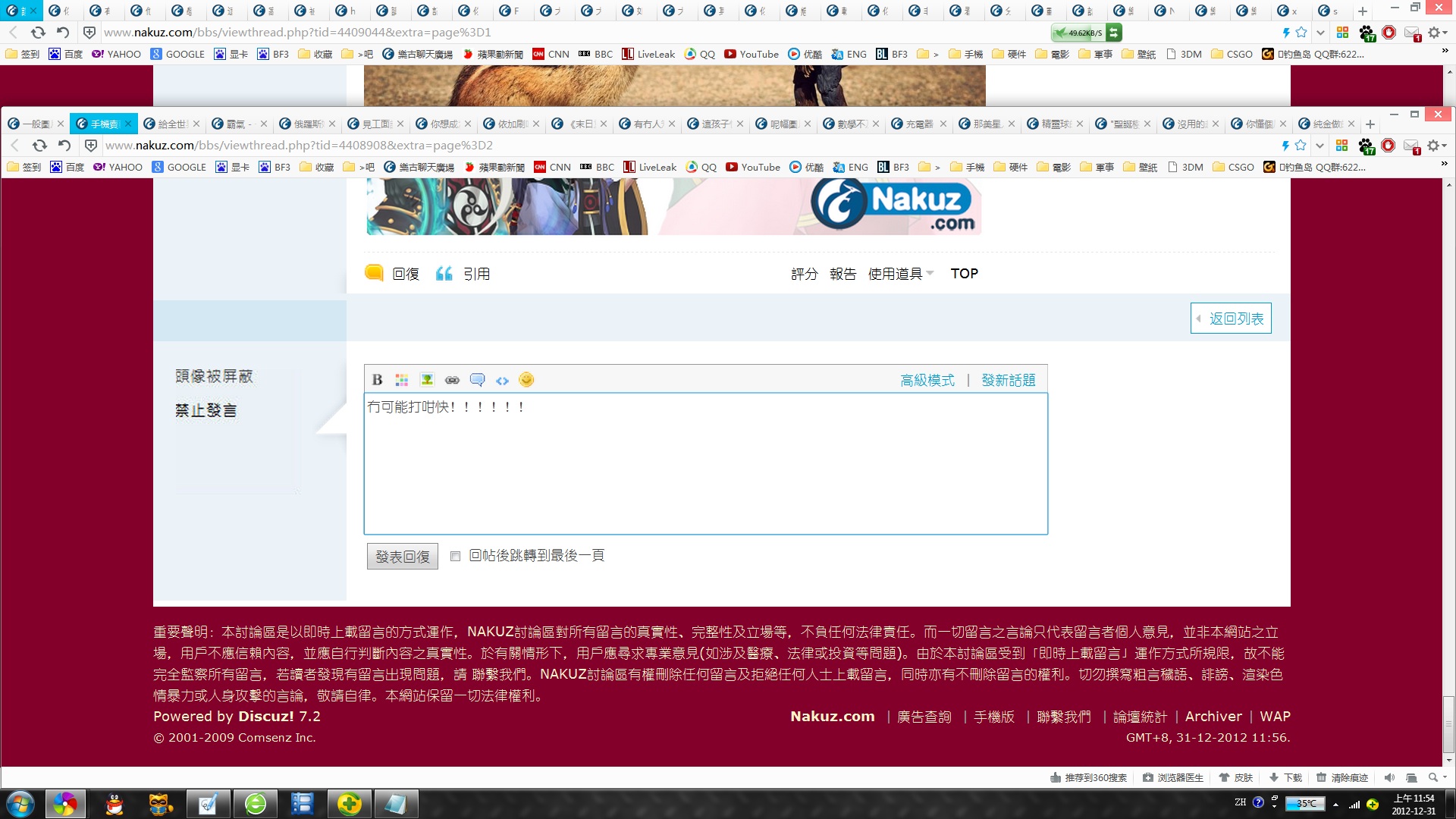This screenshot has width=1456, height=819.
Task: Click 浏览器医生 in the status bar
Action: pos(1173,777)
